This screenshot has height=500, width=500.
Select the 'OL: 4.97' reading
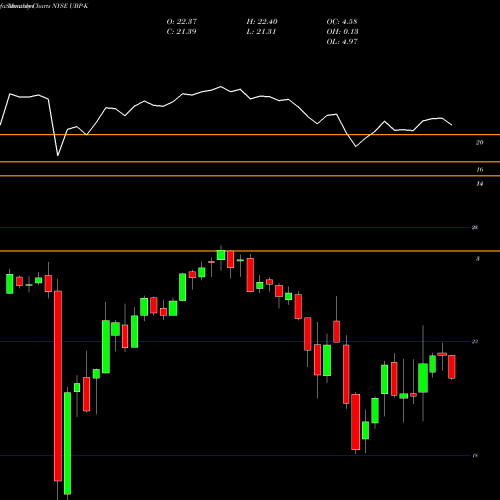(342, 41)
